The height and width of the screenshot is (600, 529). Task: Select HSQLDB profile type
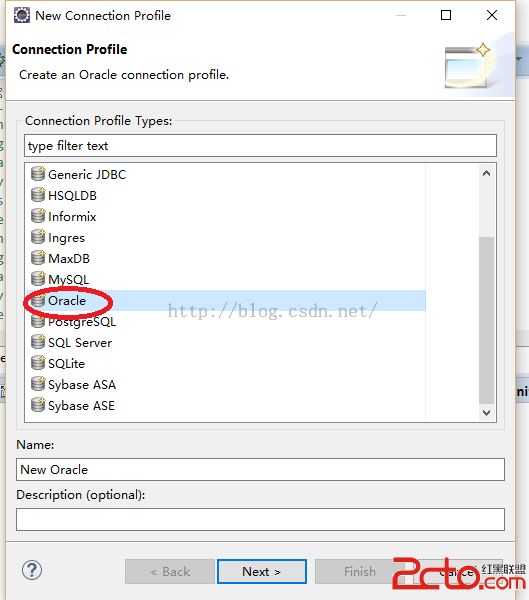pyautogui.click(x=72, y=196)
